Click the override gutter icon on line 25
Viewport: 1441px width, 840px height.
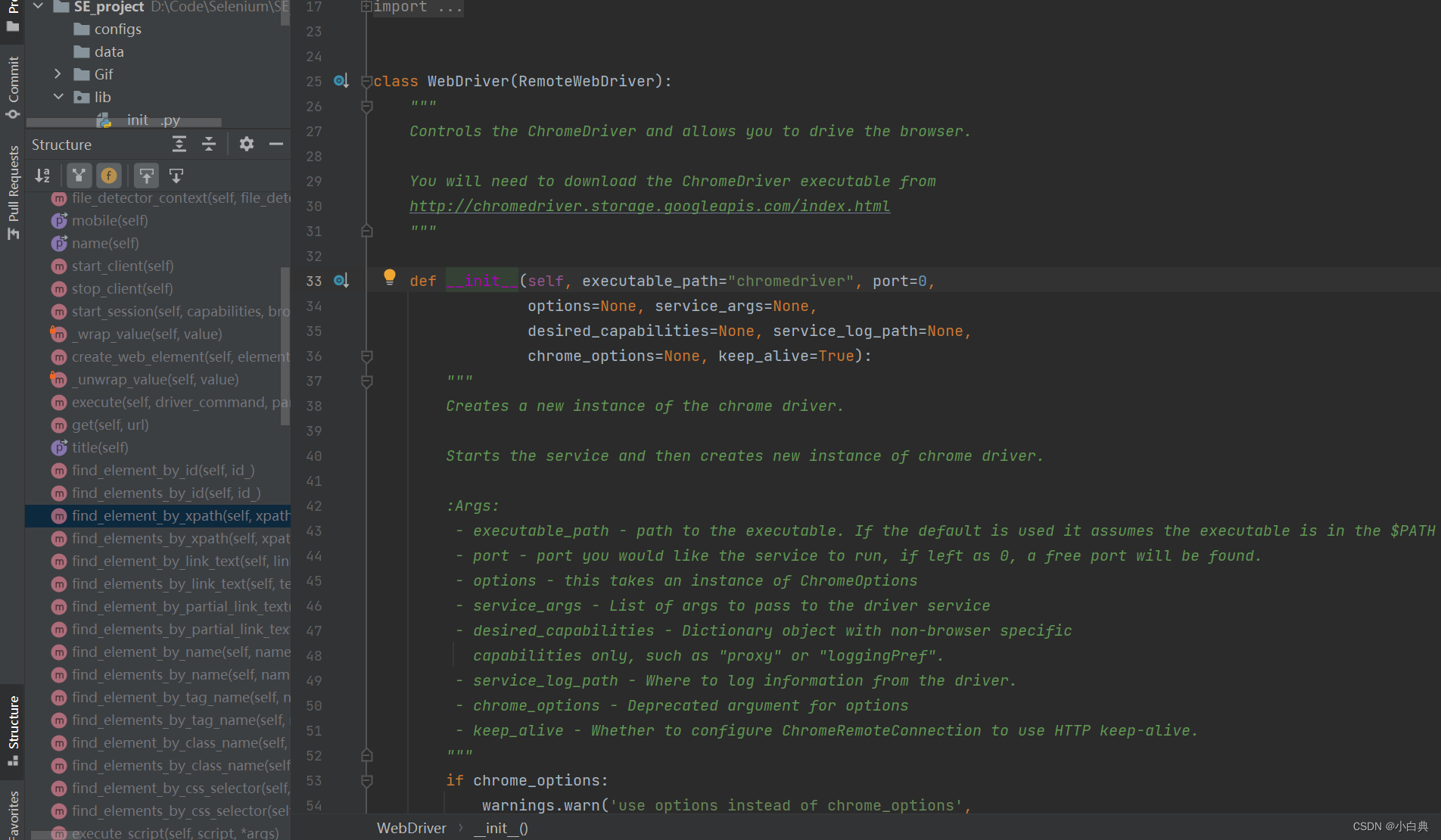coord(341,80)
